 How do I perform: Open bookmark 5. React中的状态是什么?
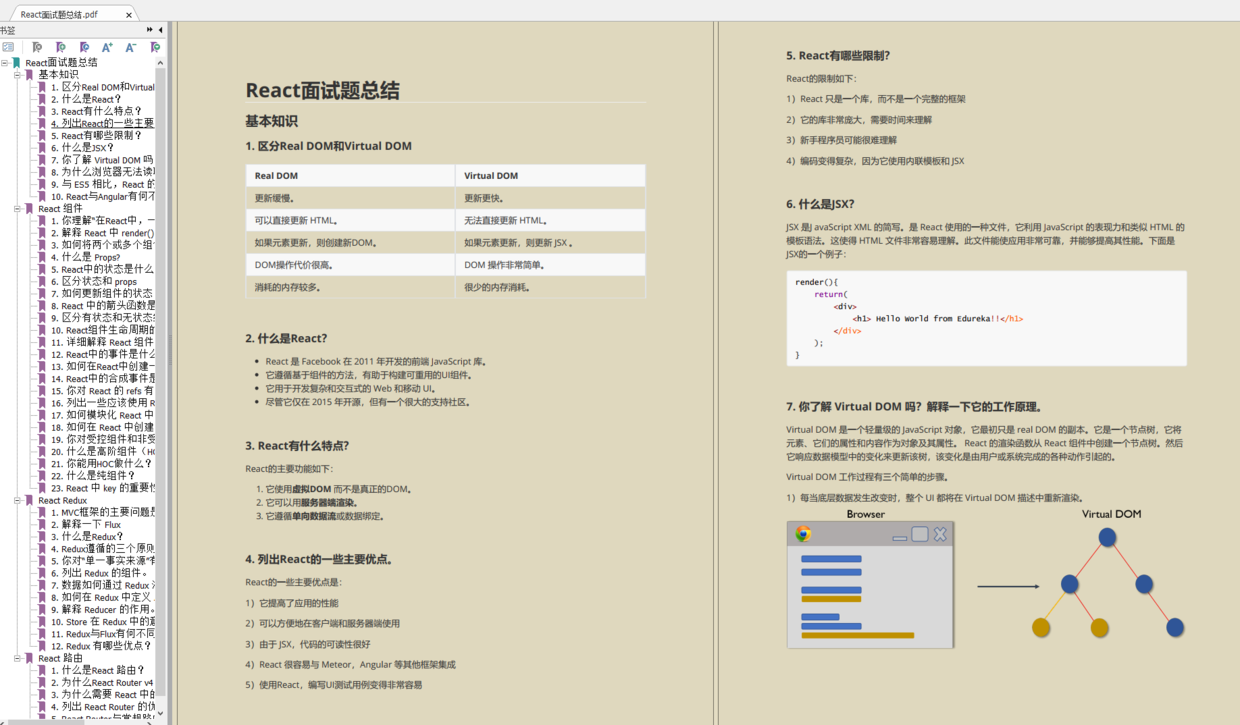[x=103, y=269]
